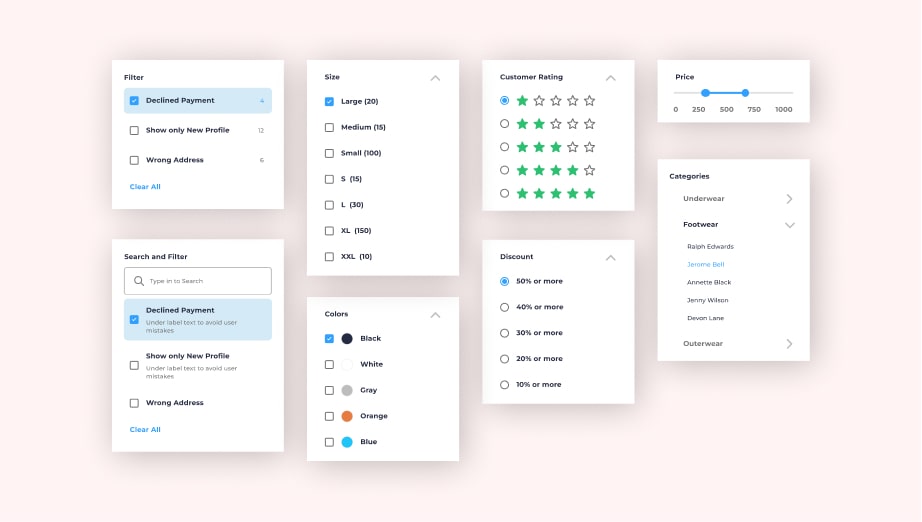Select the two-star rating radio button

[x=505, y=123]
